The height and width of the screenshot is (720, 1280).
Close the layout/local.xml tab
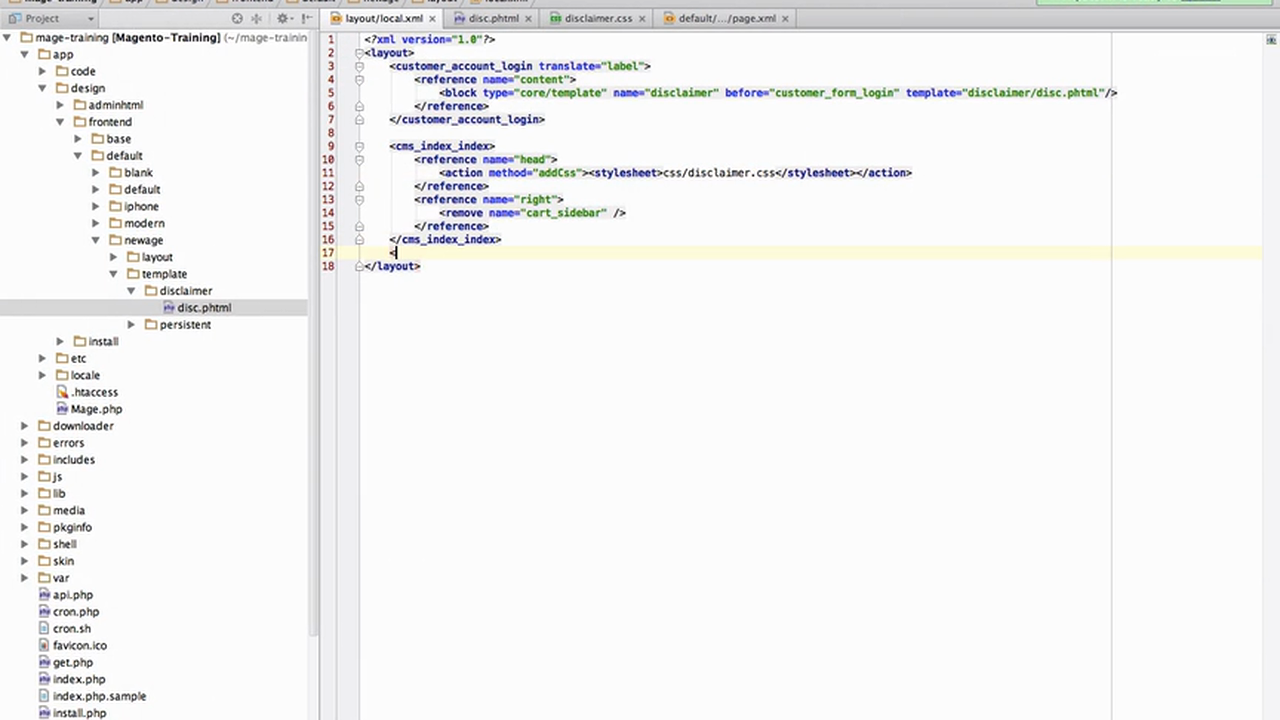[x=432, y=18]
